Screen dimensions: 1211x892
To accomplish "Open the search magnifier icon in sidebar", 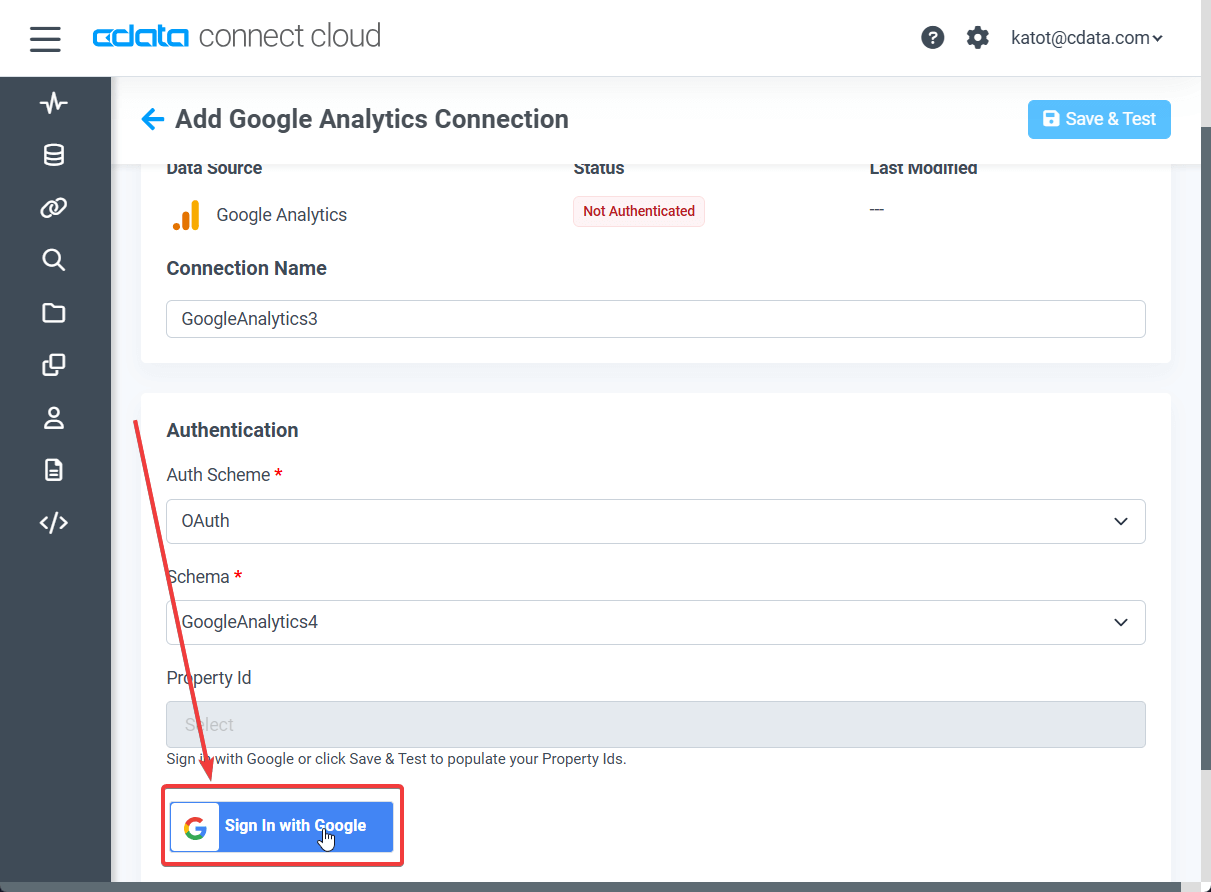I will tap(54, 260).
